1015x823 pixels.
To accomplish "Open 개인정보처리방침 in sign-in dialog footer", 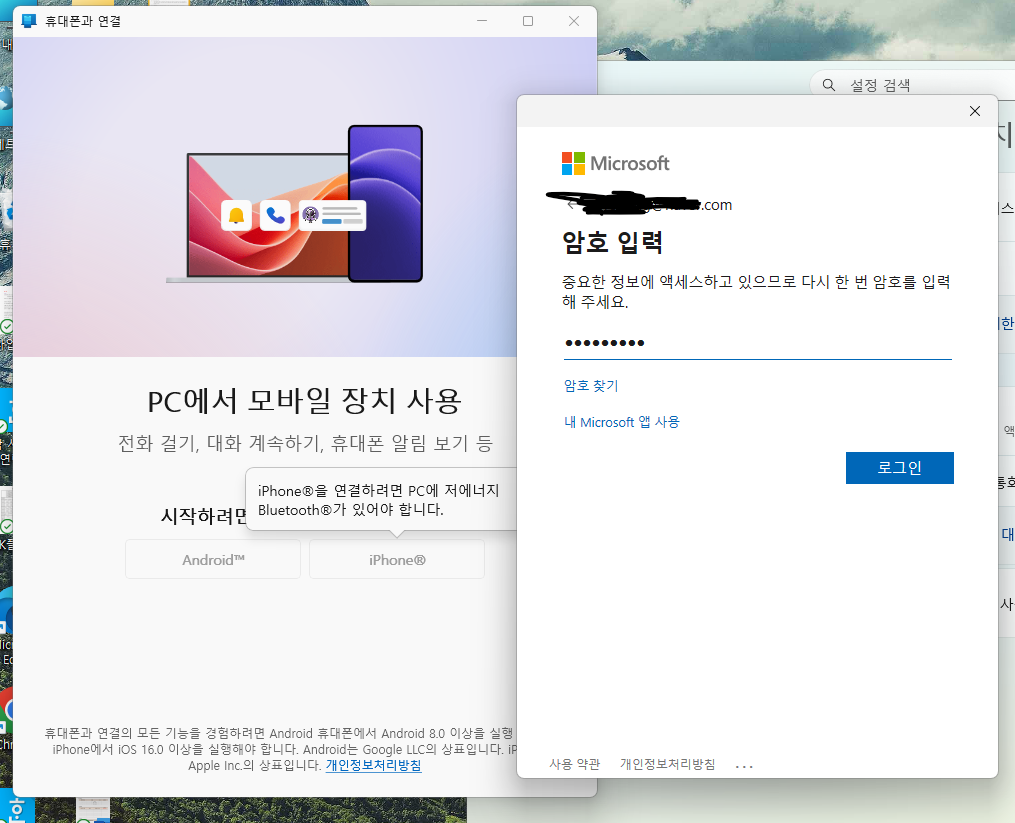I will click(667, 764).
